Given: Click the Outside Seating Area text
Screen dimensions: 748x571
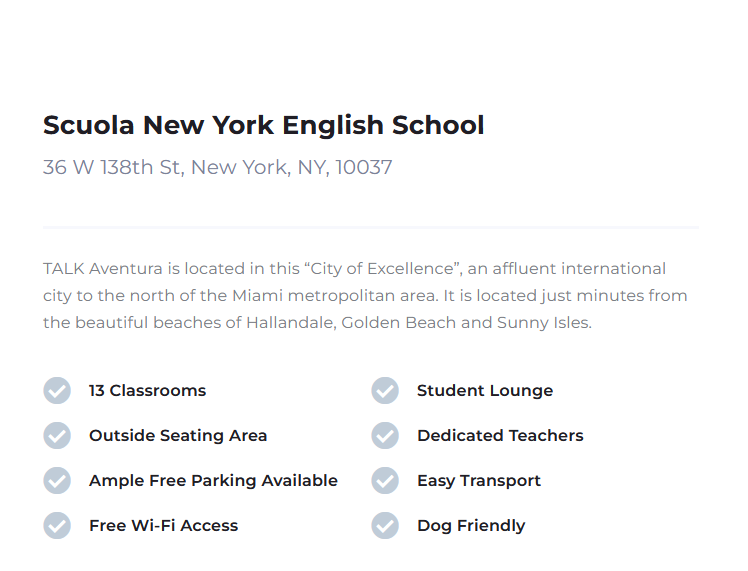Looking at the screenshot, I should (178, 436).
